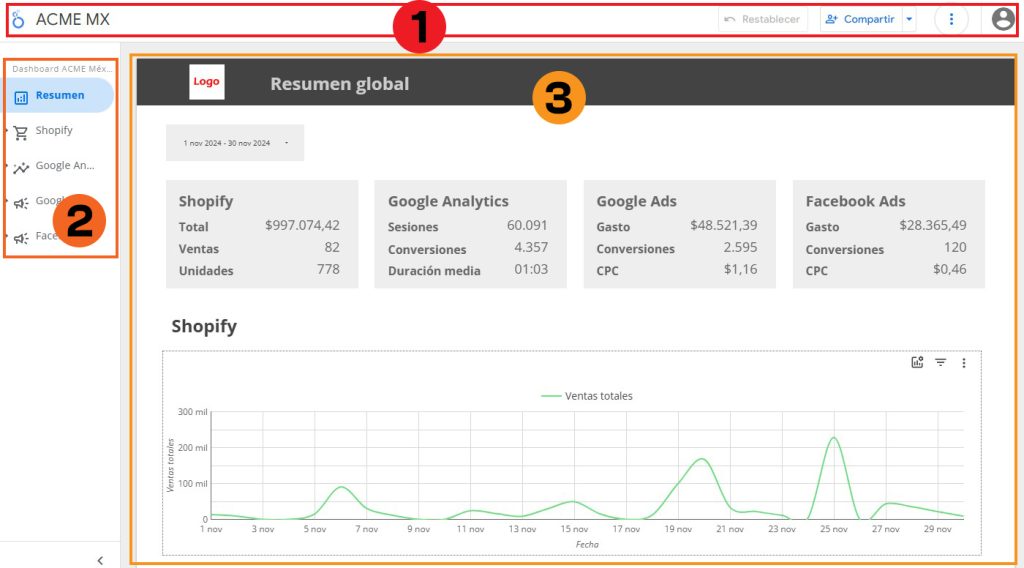
Task: Click the Restablecer reset button
Action: point(763,20)
